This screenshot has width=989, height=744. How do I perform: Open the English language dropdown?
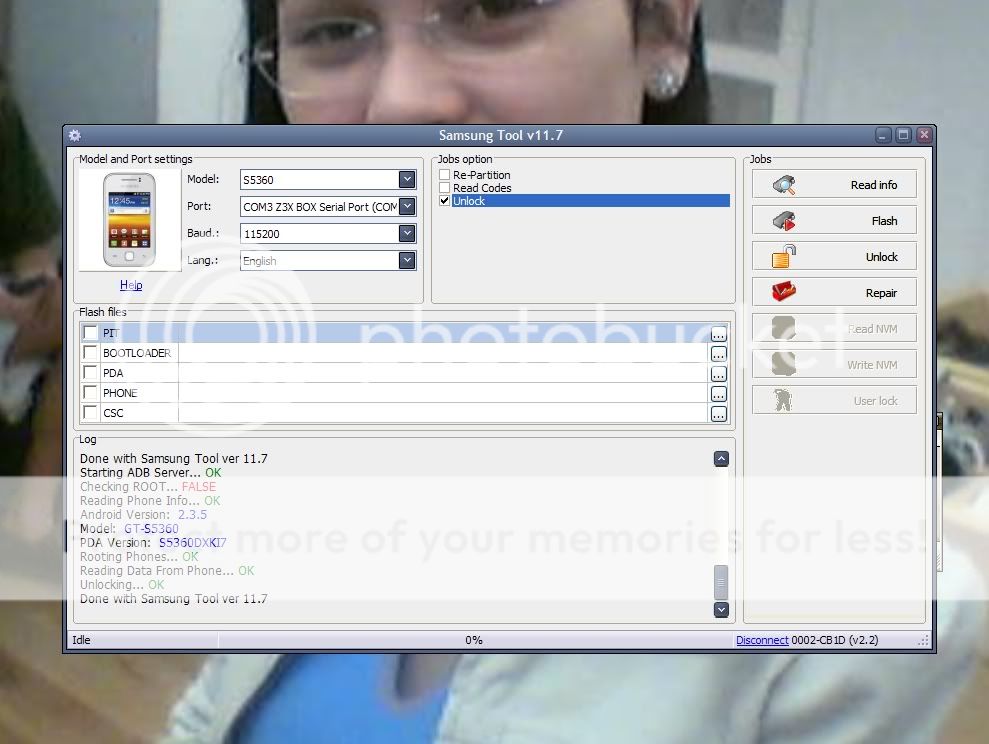click(407, 260)
